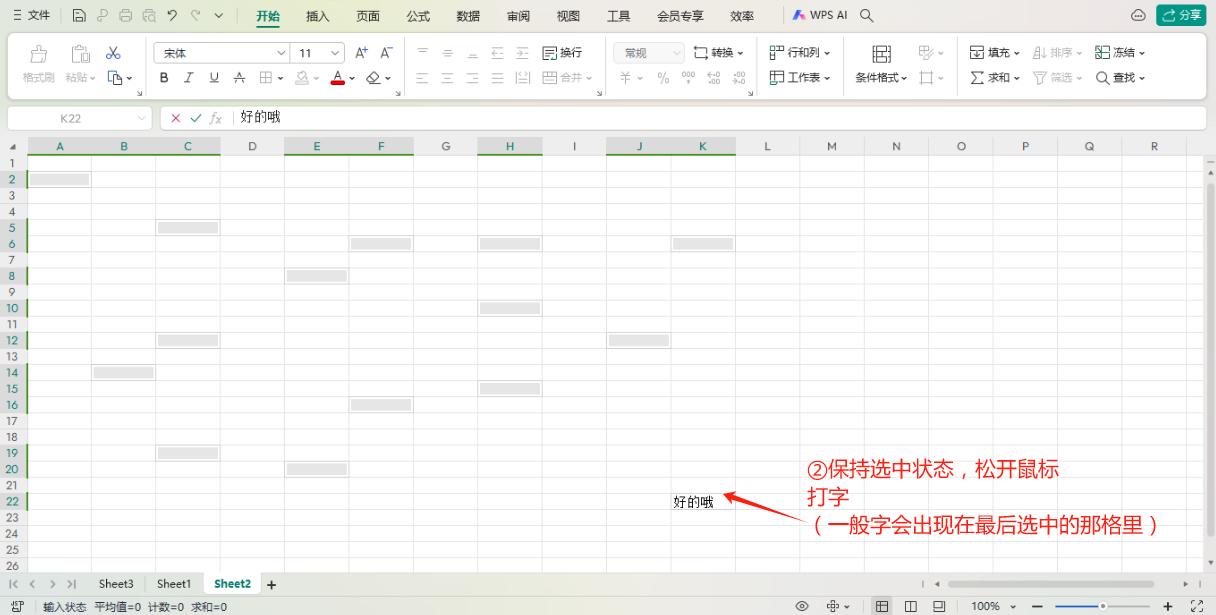Click the eraser clear-format icon
This screenshot has width=1216, height=615.
tap(373, 78)
